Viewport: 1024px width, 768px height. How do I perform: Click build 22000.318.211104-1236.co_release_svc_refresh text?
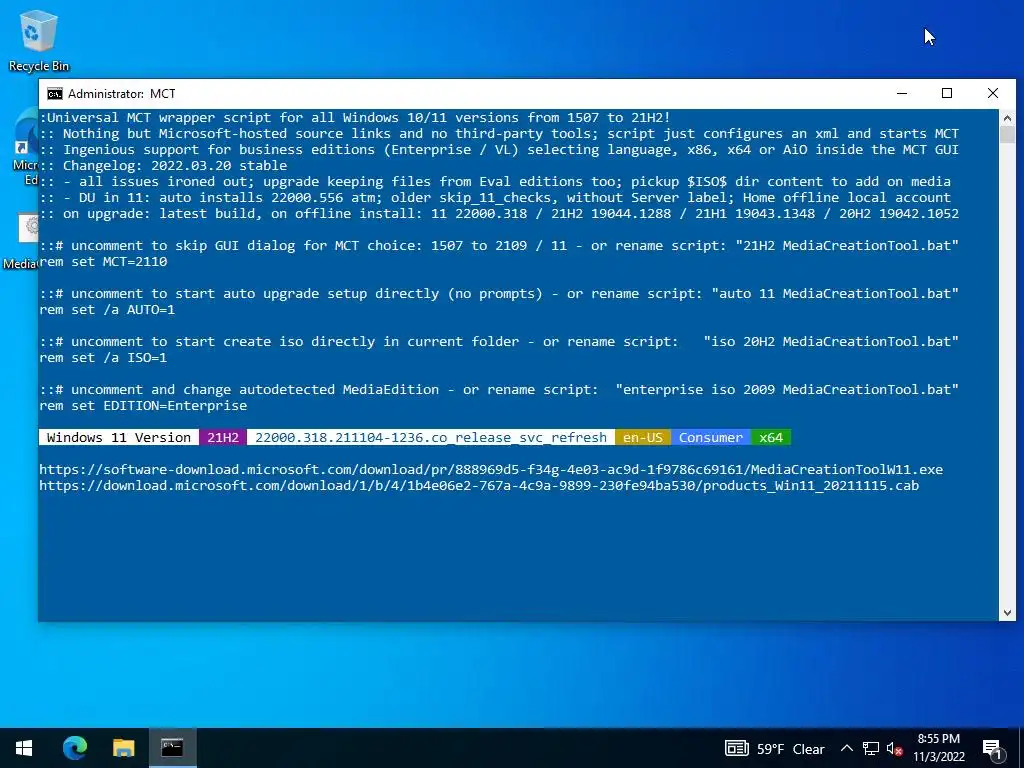tap(431, 437)
